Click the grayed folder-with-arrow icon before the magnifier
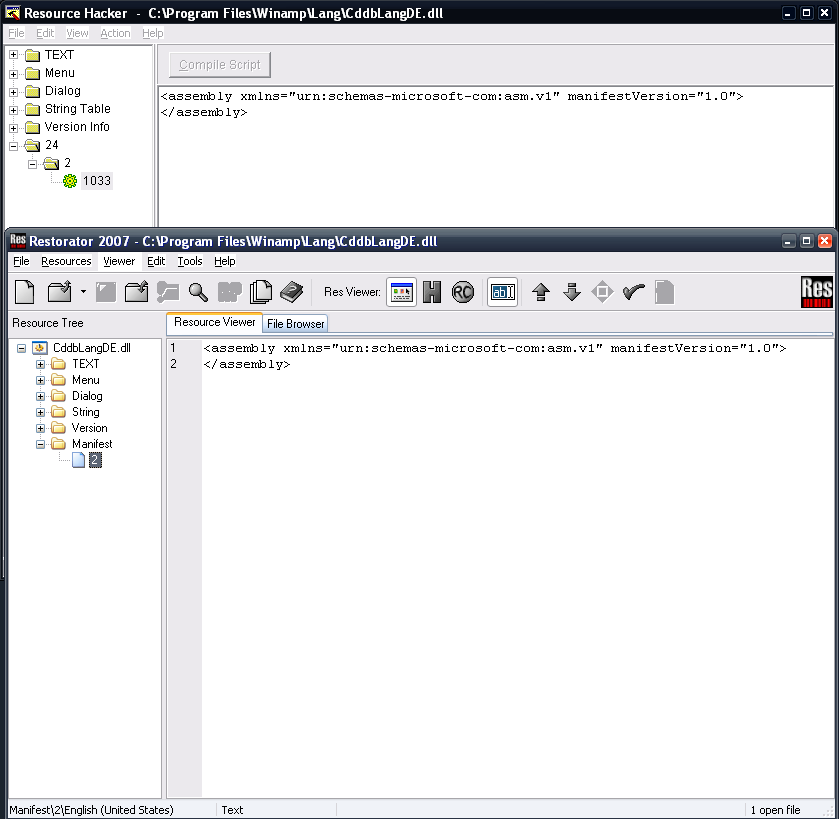 coord(168,292)
